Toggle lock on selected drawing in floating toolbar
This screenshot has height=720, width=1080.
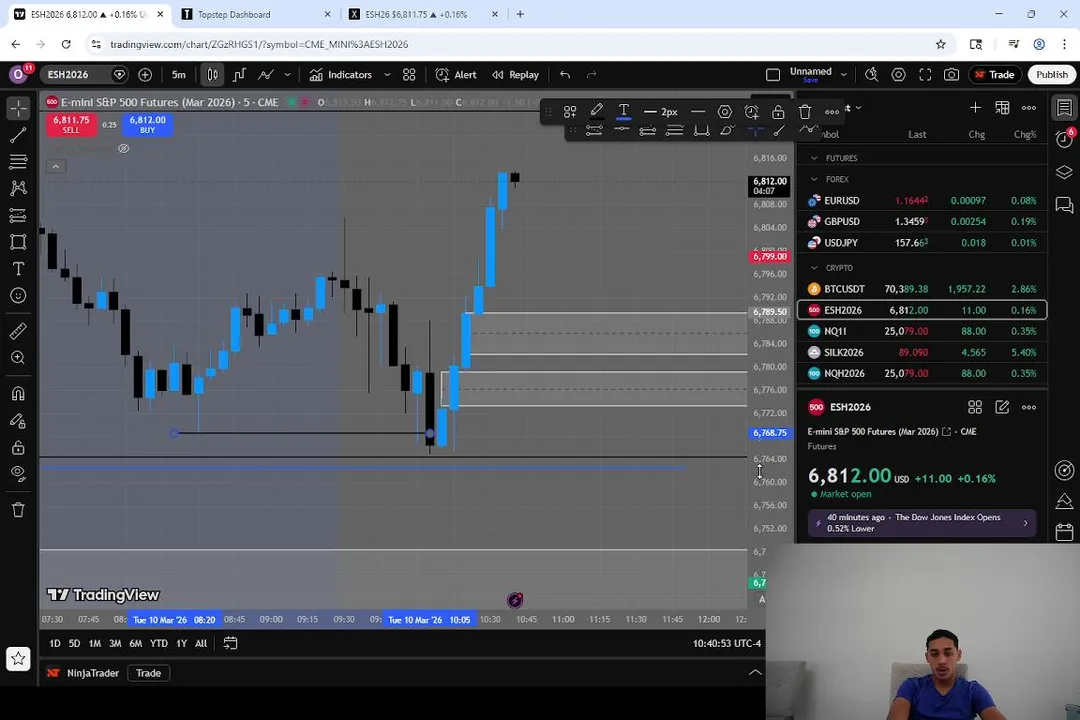point(778,112)
